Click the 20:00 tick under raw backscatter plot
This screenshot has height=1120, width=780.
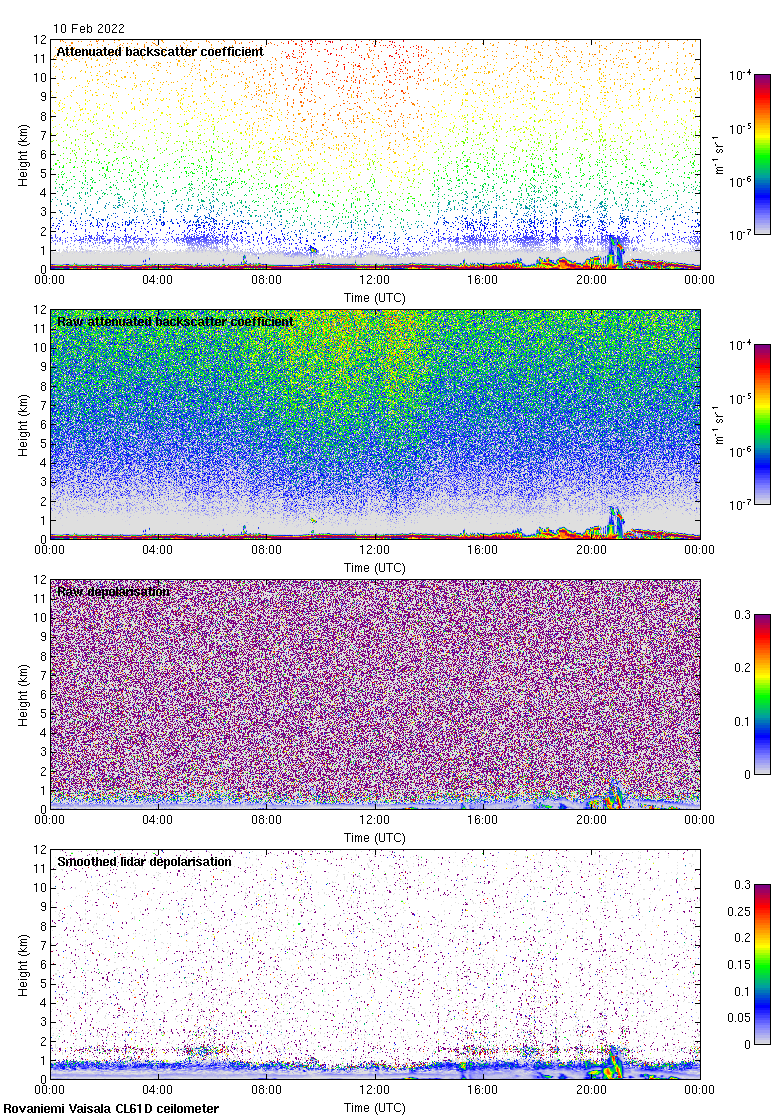[x=591, y=550]
